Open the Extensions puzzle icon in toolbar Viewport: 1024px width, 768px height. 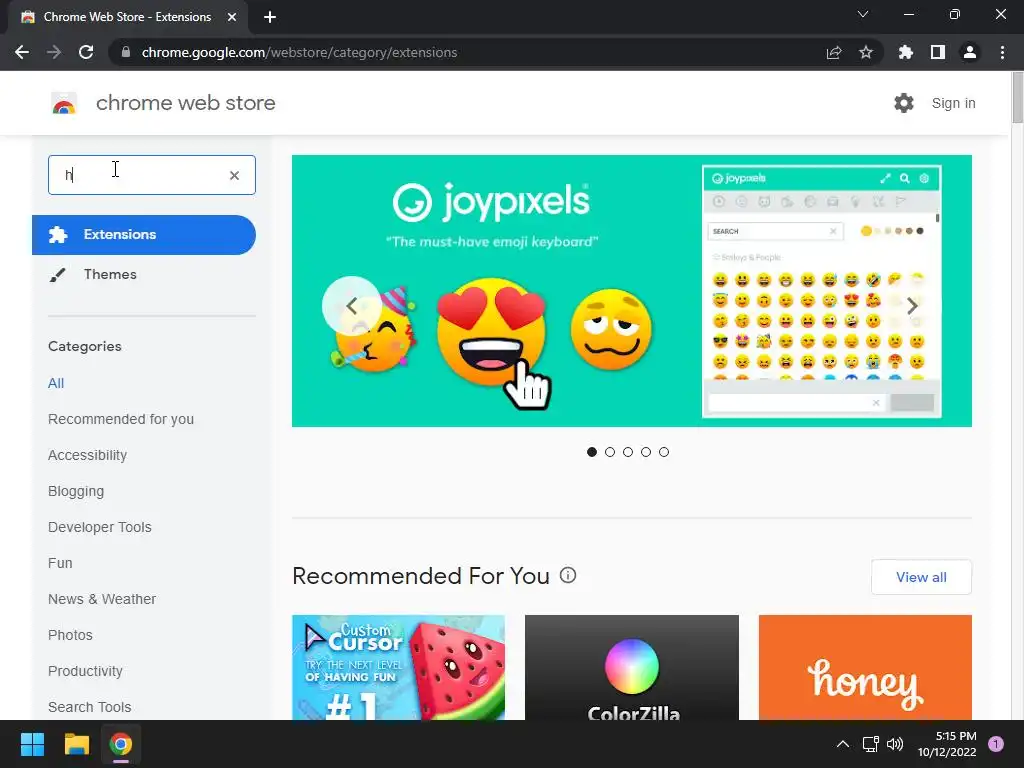[906, 52]
